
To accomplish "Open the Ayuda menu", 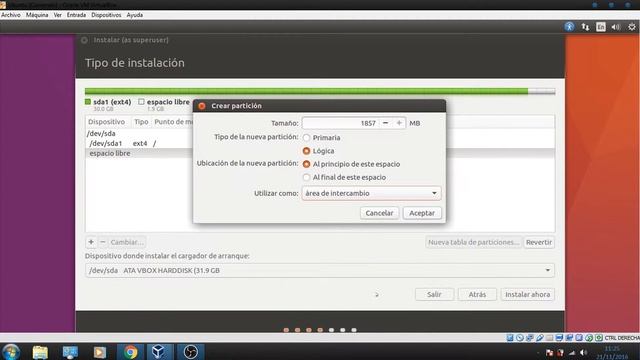I will coord(135,15).
